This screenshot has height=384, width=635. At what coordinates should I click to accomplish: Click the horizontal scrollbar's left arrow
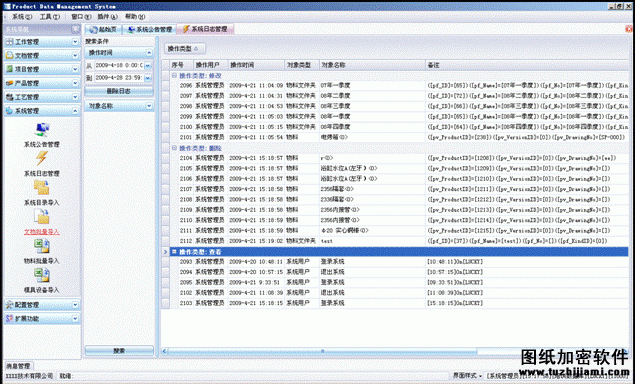click(164, 351)
